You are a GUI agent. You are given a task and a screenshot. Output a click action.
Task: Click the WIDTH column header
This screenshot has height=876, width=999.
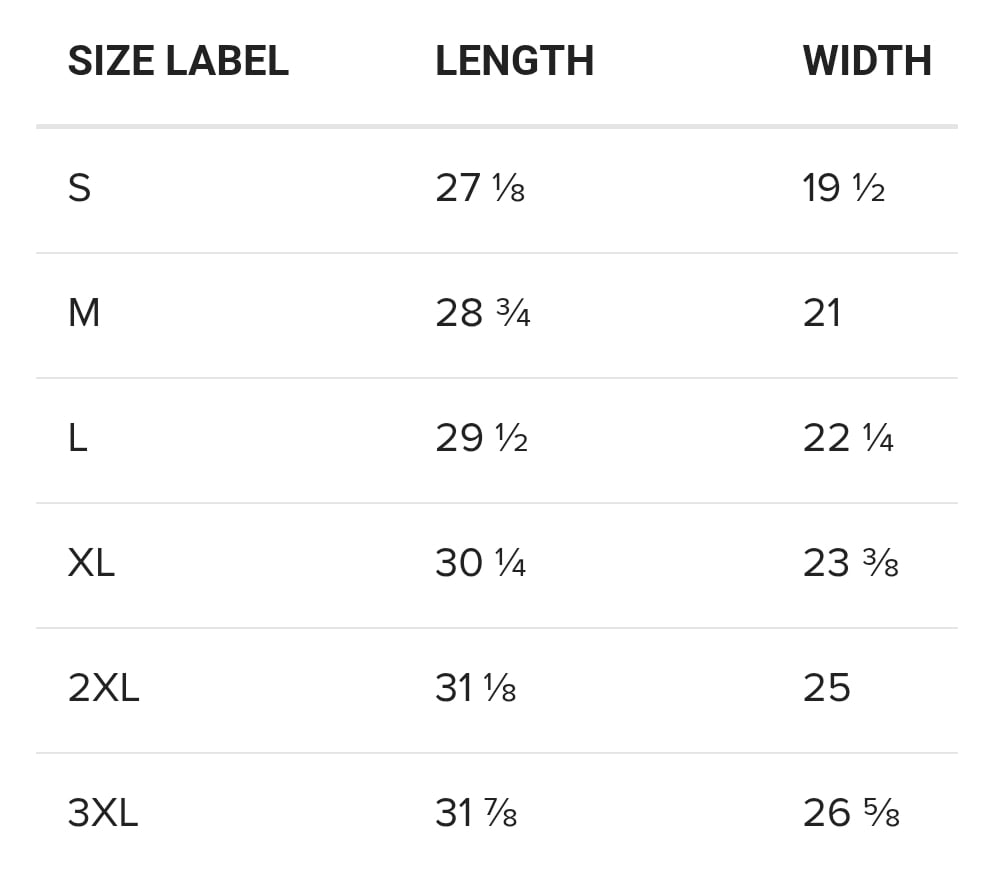click(867, 61)
